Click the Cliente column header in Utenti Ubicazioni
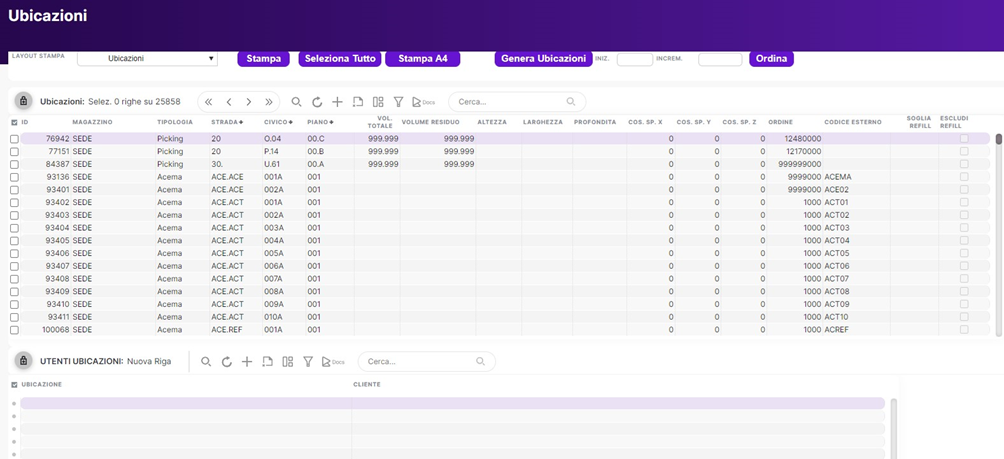The height and width of the screenshot is (459, 1004). tap(367, 385)
